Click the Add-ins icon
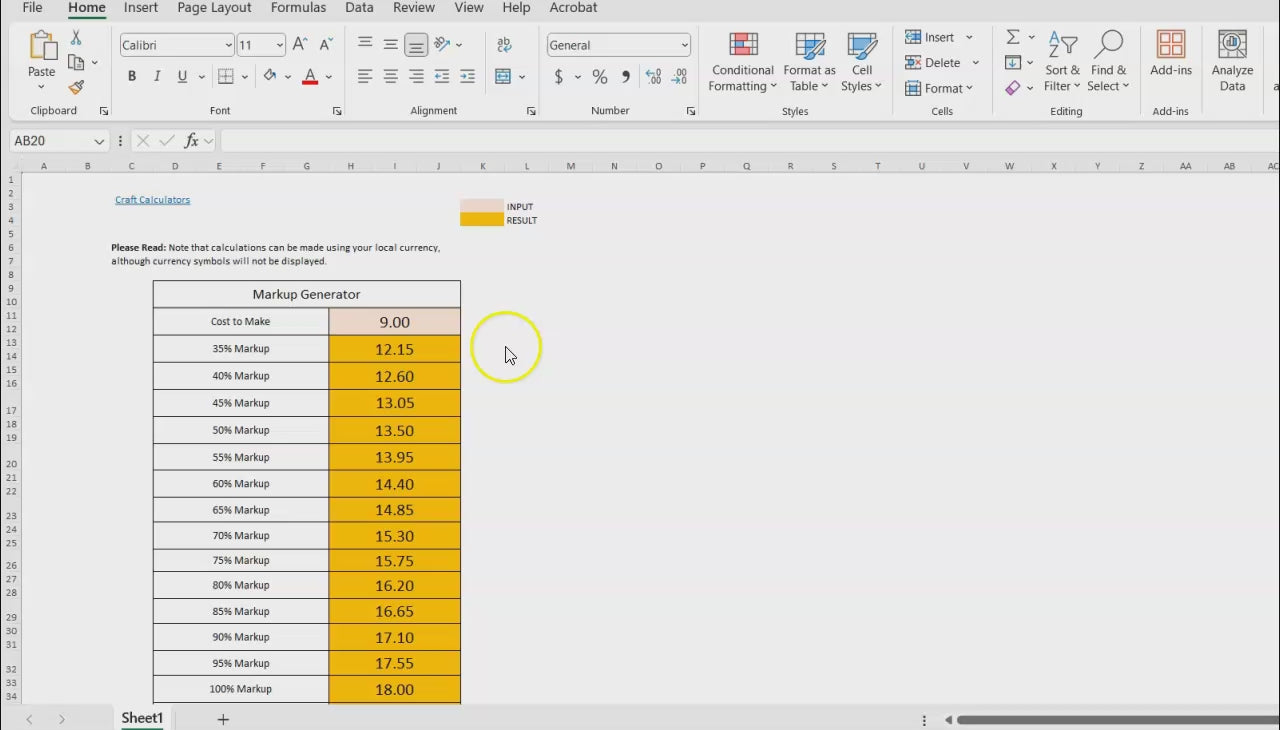The width and height of the screenshot is (1280, 730). pyautogui.click(x=1171, y=55)
